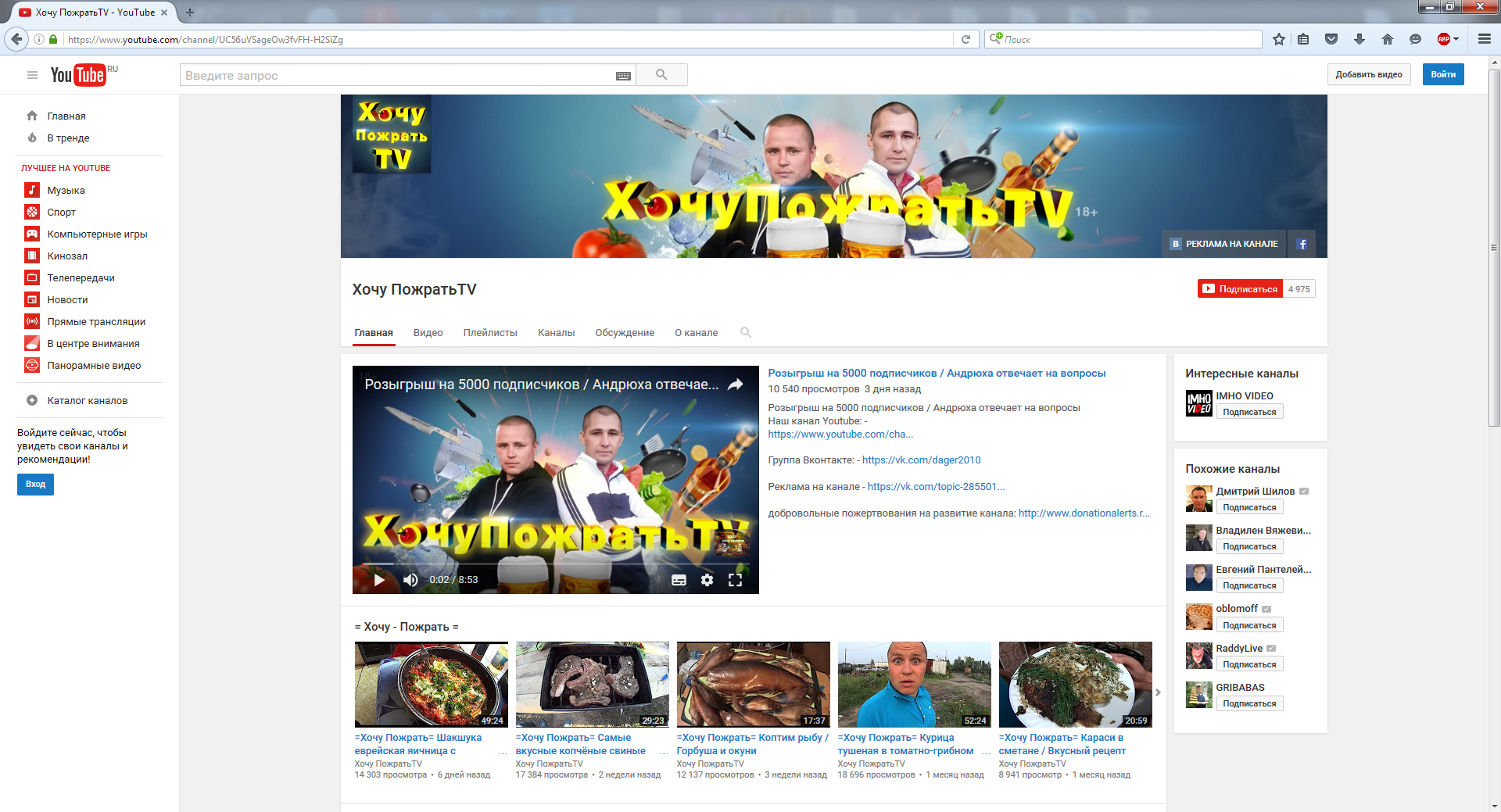Open the on-screen keyboard icon in search box
The height and width of the screenshot is (812, 1501).
point(623,76)
